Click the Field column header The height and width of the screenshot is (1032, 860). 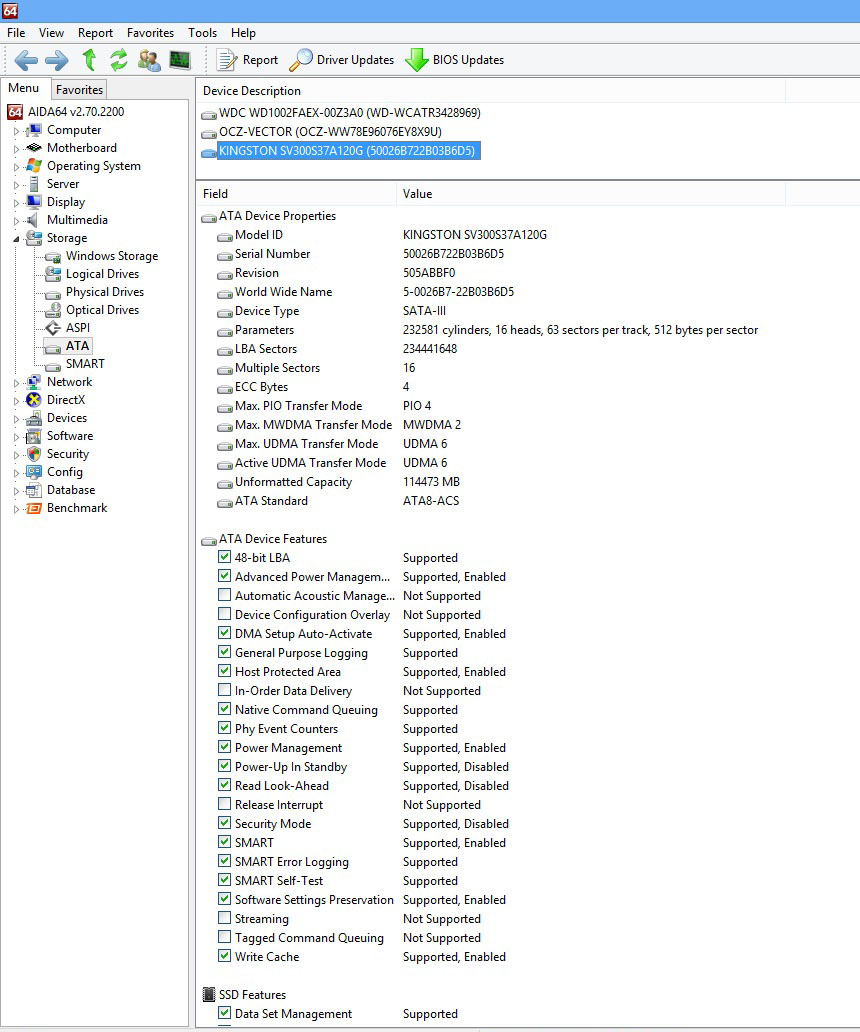[296, 194]
